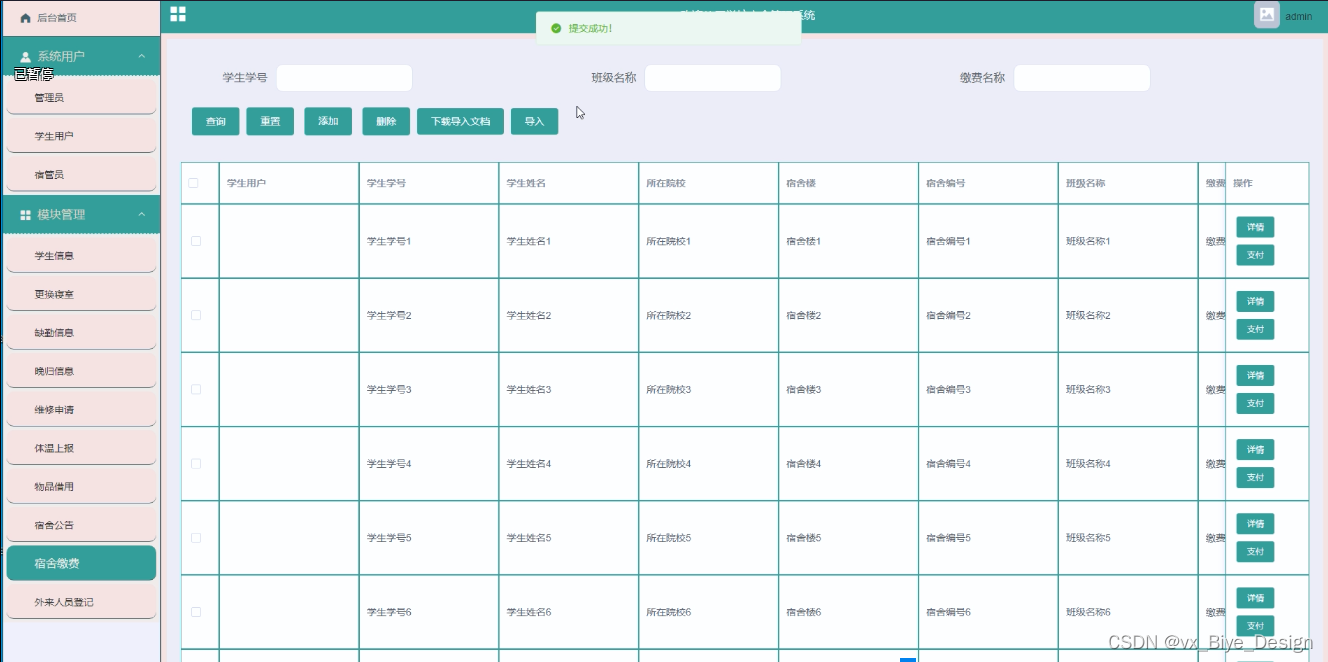Open the 学生用户 sidebar item
Screen dimensions: 1328x662
pos(81,135)
